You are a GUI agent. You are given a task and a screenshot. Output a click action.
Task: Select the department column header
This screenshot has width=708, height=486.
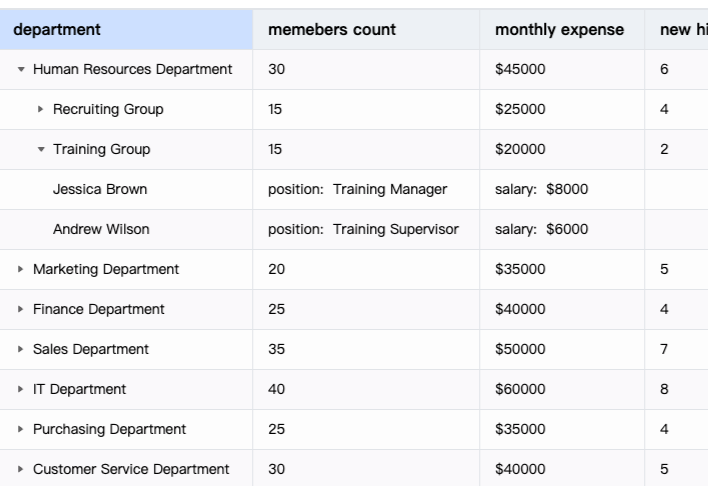click(126, 29)
